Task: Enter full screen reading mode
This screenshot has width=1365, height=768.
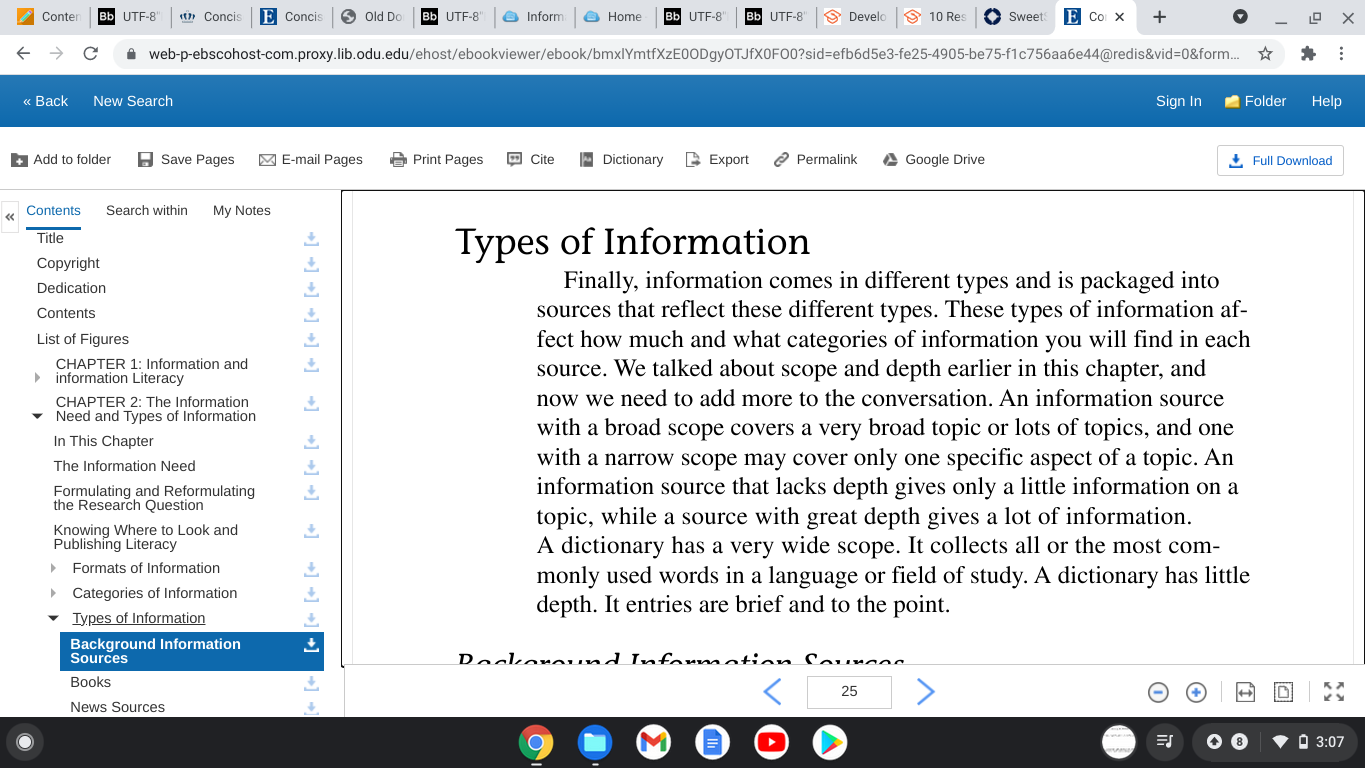Action: (x=1334, y=692)
